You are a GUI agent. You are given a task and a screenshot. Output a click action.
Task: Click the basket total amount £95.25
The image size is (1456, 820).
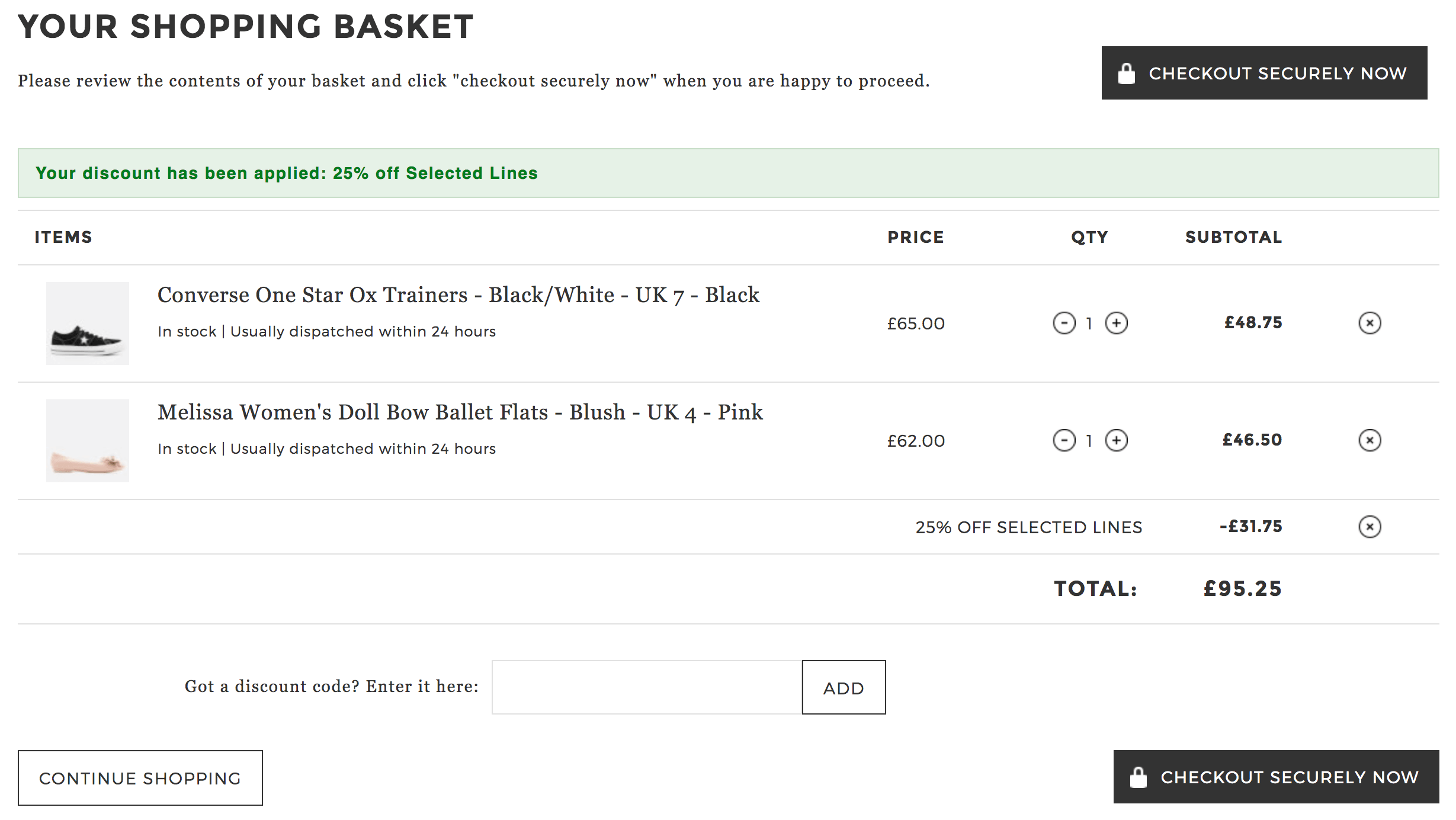click(1242, 589)
